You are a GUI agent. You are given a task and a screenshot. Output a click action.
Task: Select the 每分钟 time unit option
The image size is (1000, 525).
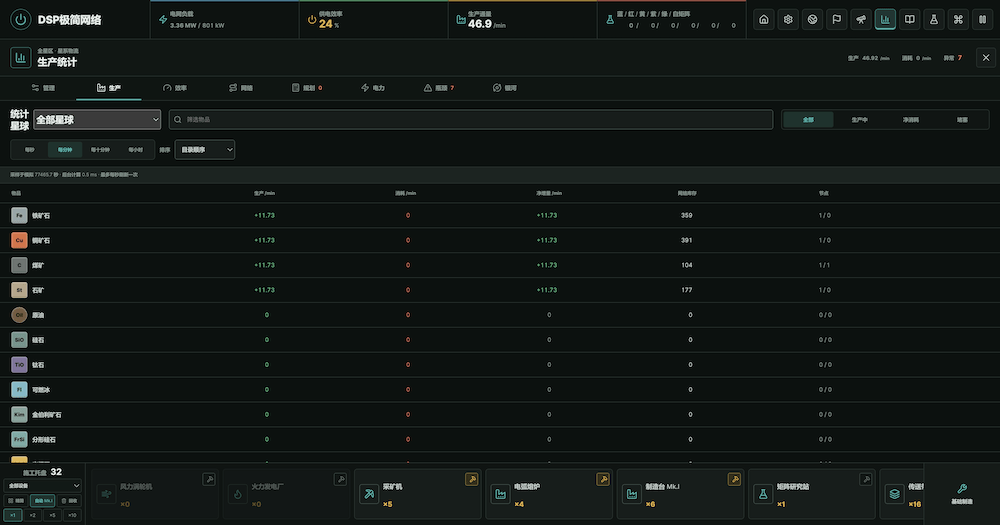[65, 150]
